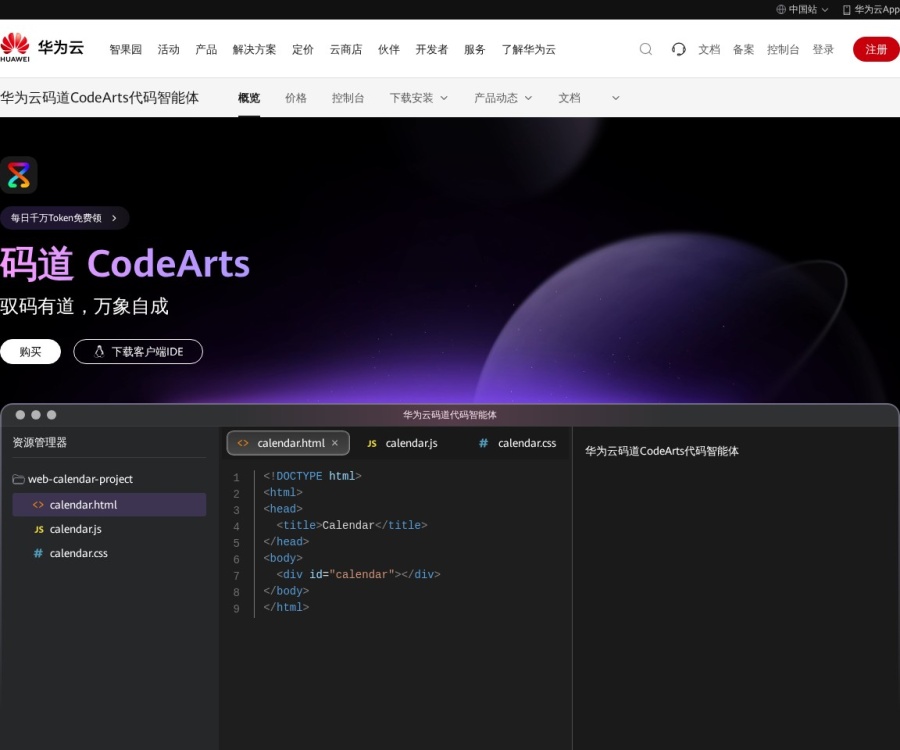Open 定价 menu
The width and height of the screenshot is (900, 750).
click(303, 49)
